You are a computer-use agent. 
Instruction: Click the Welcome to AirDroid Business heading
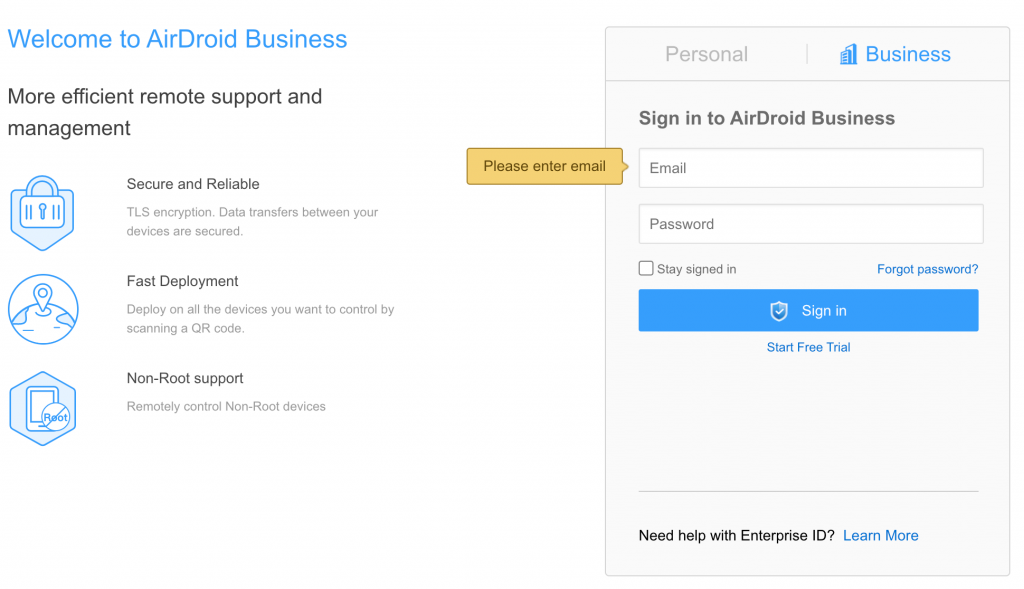click(x=177, y=39)
